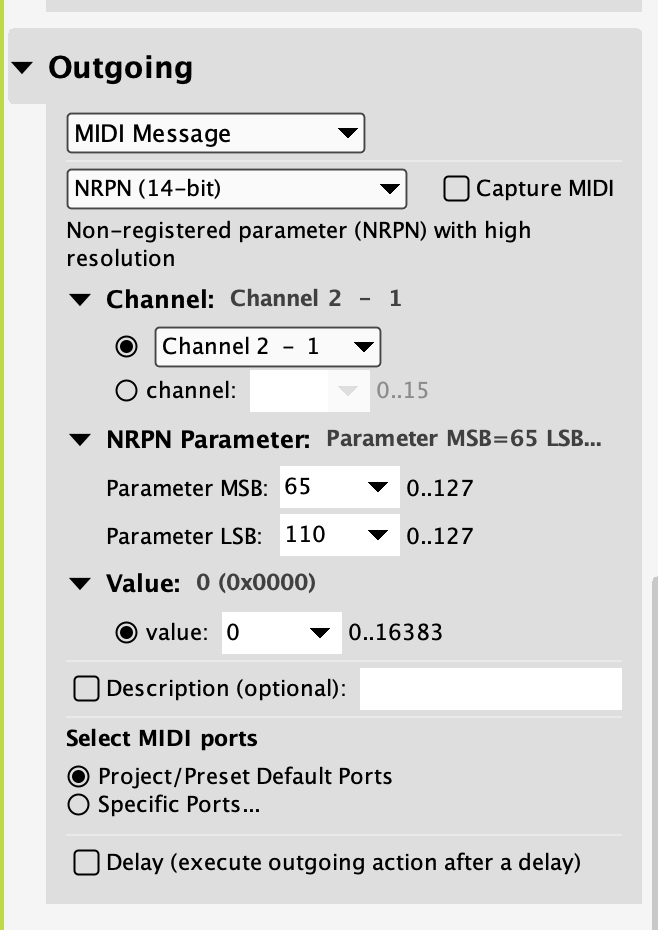Click the Description text input field
The width and height of the screenshot is (658, 930).
[490, 689]
